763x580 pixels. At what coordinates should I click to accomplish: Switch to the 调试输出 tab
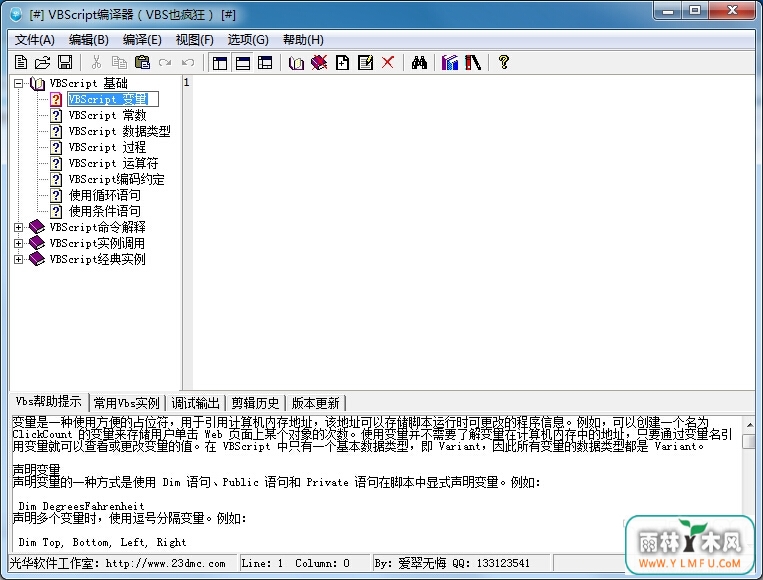coord(195,403)
